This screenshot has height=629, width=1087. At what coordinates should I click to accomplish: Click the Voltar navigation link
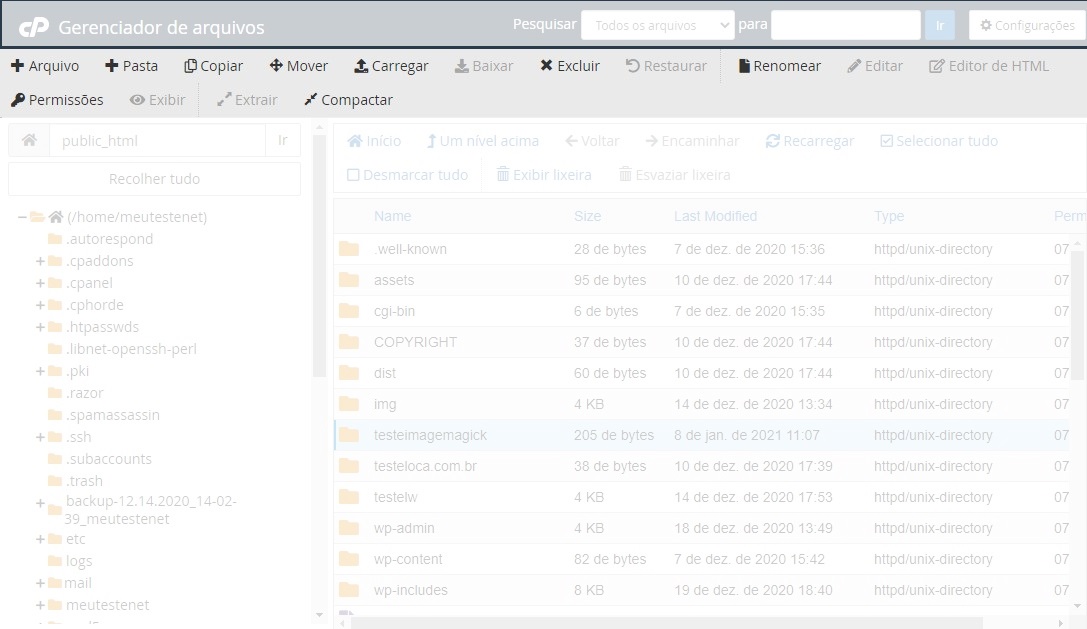point(592,141)
